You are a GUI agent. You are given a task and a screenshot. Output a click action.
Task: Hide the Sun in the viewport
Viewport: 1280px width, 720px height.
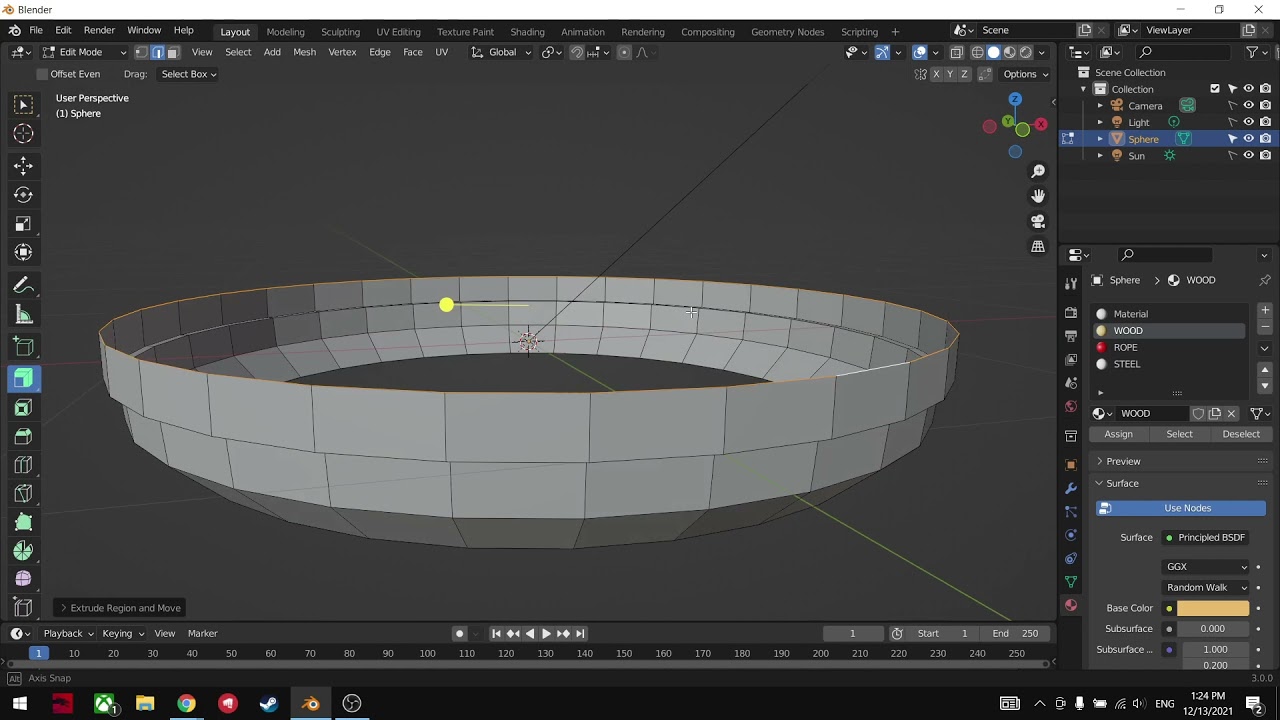[1248, 155]
